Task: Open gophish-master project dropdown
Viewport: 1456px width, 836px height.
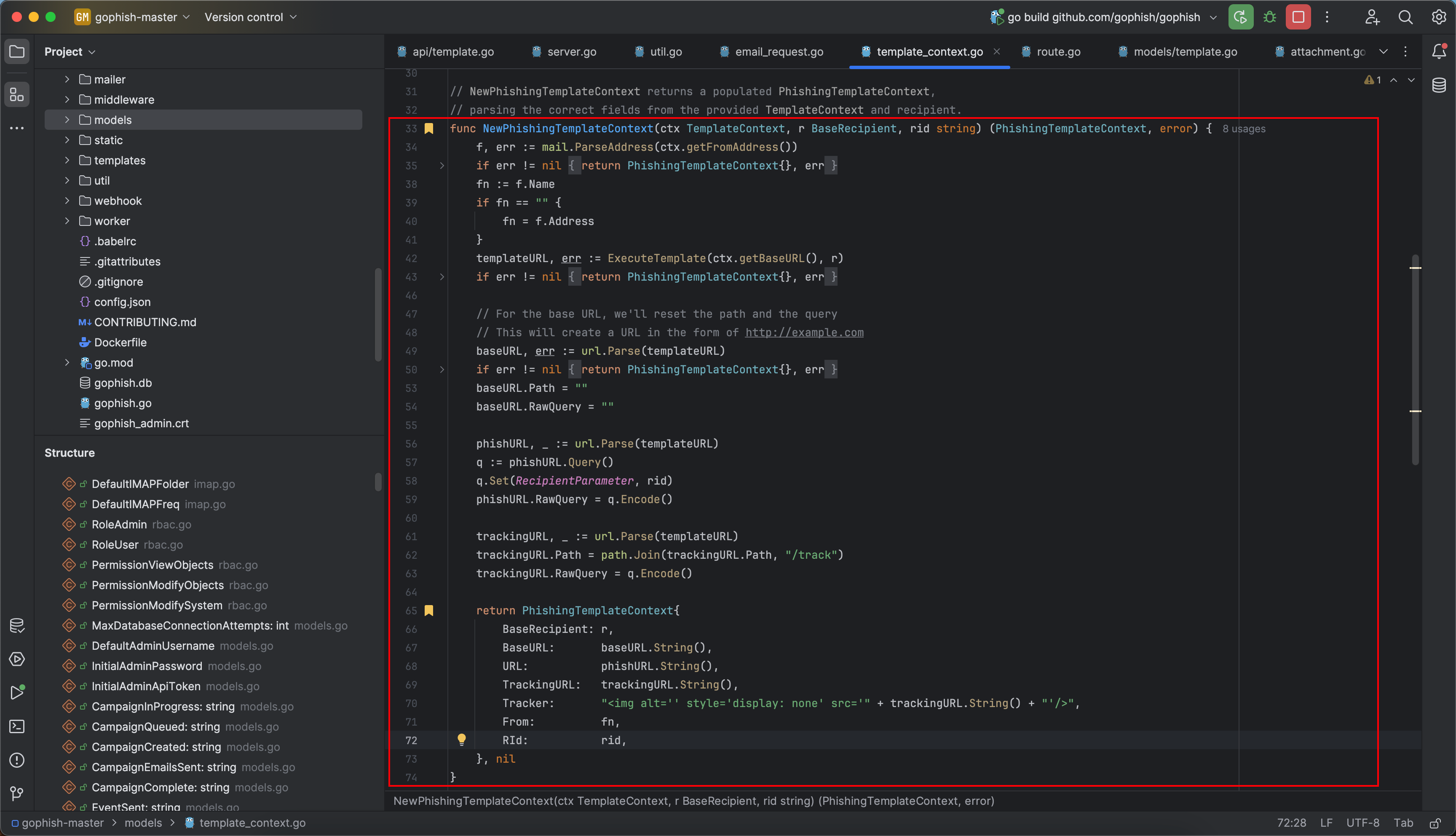Action: click(133, 17)
